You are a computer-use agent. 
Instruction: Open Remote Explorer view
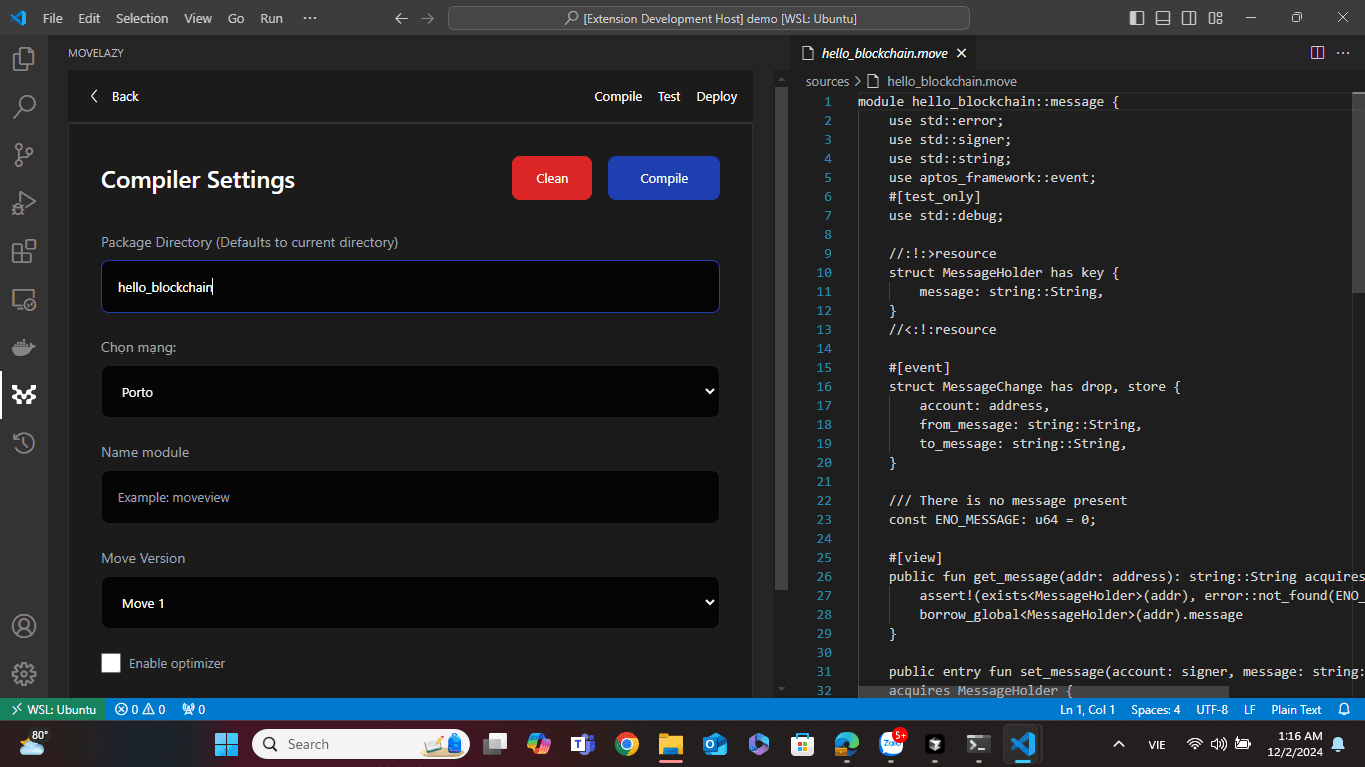coord(24,299)
